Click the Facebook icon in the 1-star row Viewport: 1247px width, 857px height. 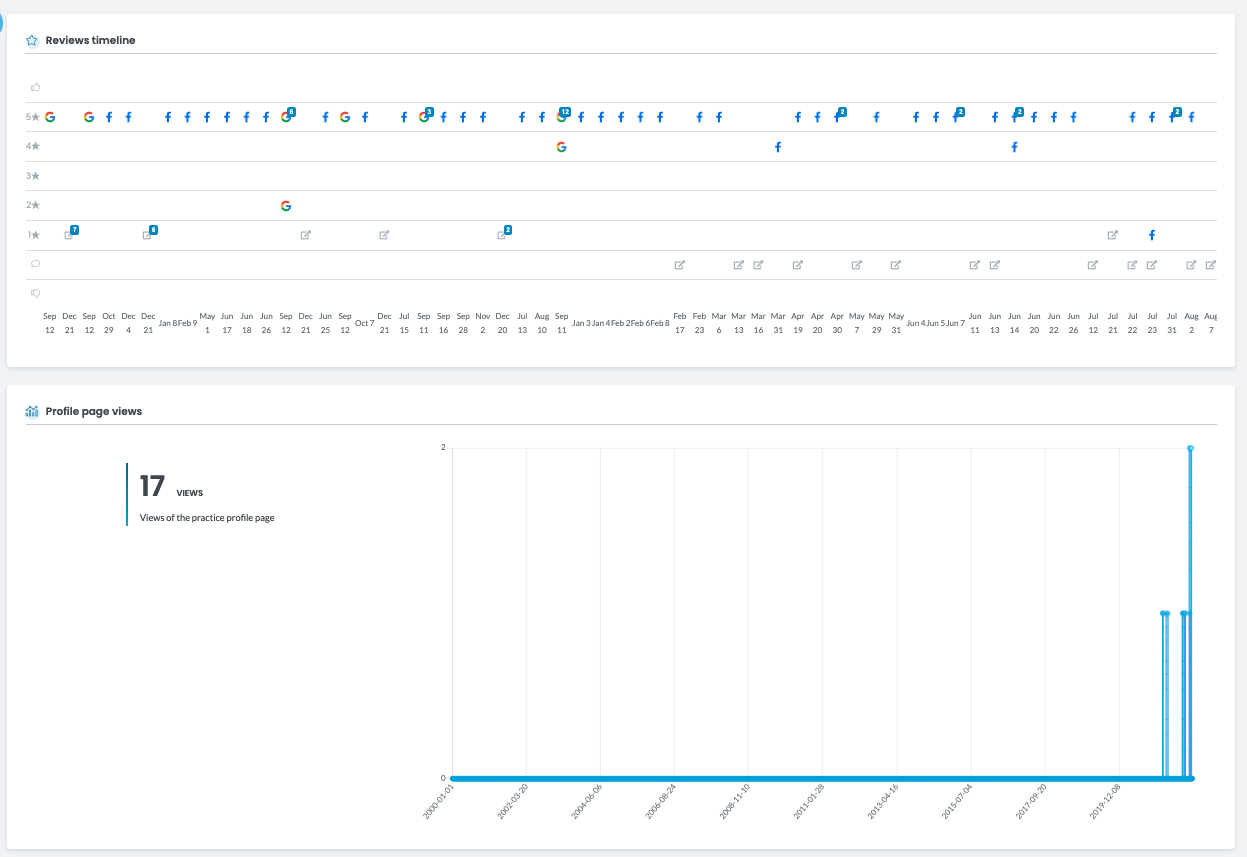1151,235
